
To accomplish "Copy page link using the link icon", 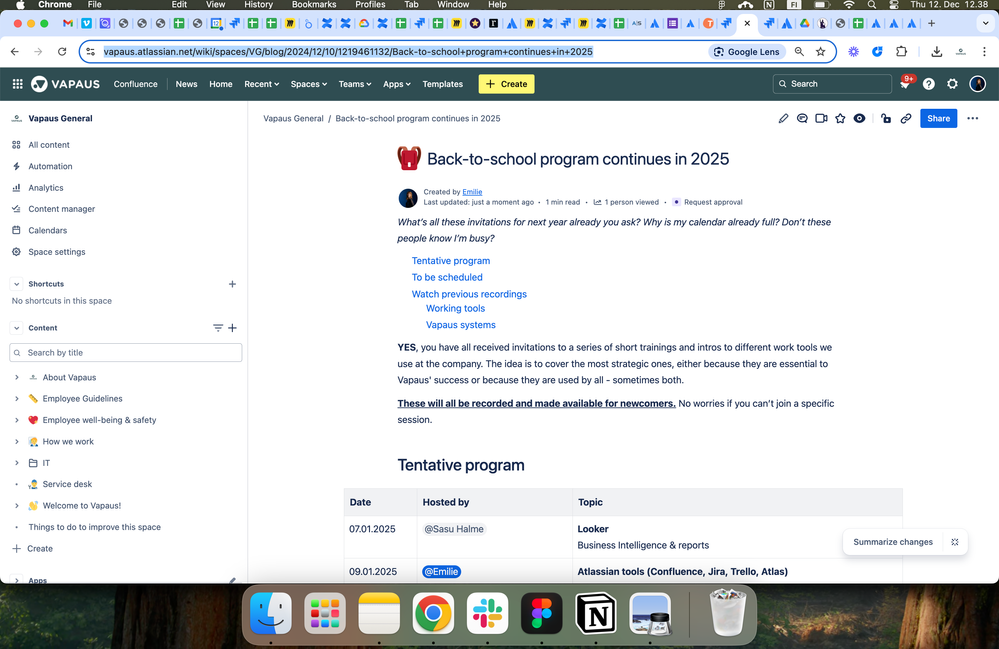I will (x=906, y=118).
